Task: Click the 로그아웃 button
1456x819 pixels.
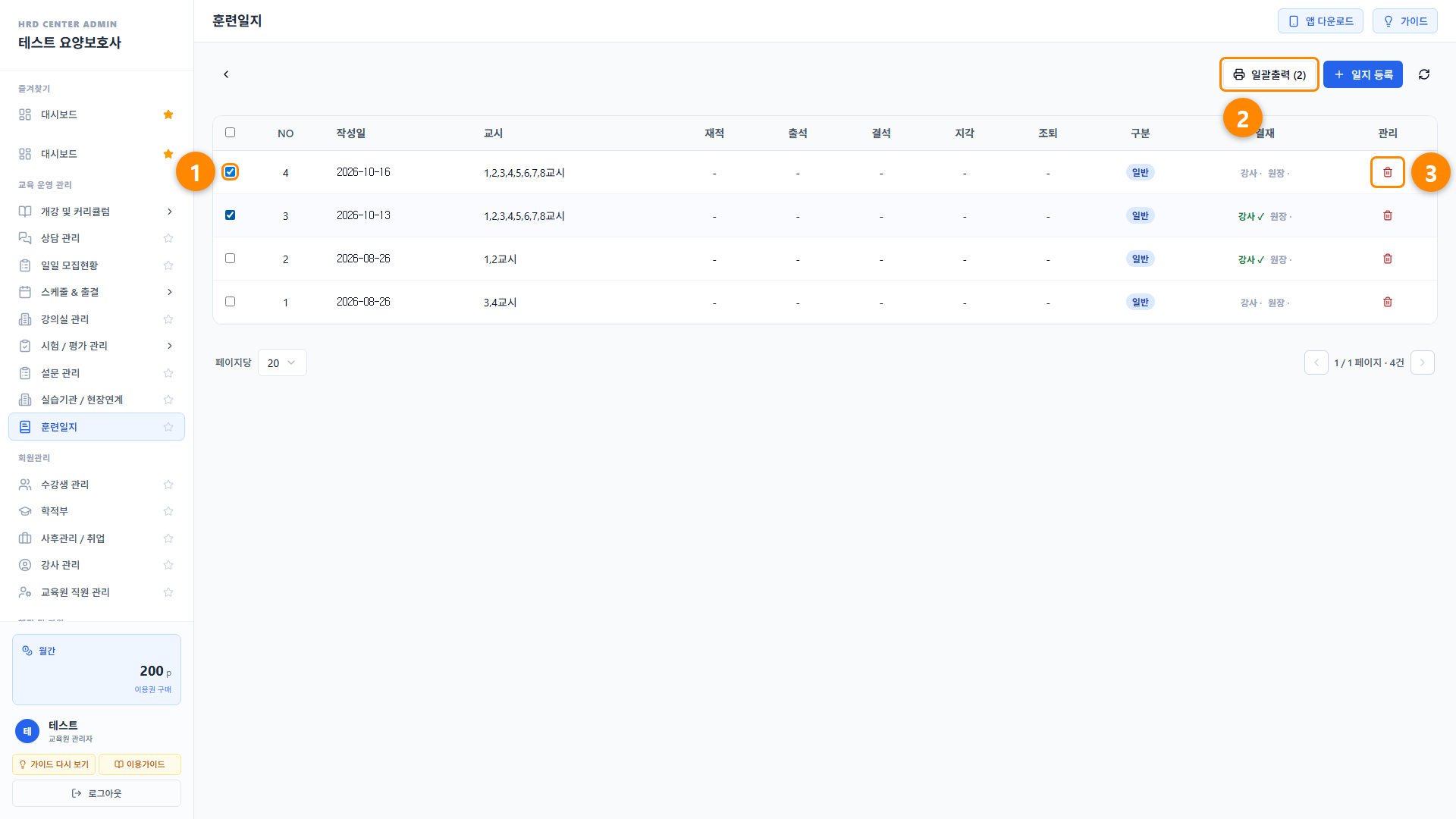Action: pyautogui.click(x=96, y=793)
